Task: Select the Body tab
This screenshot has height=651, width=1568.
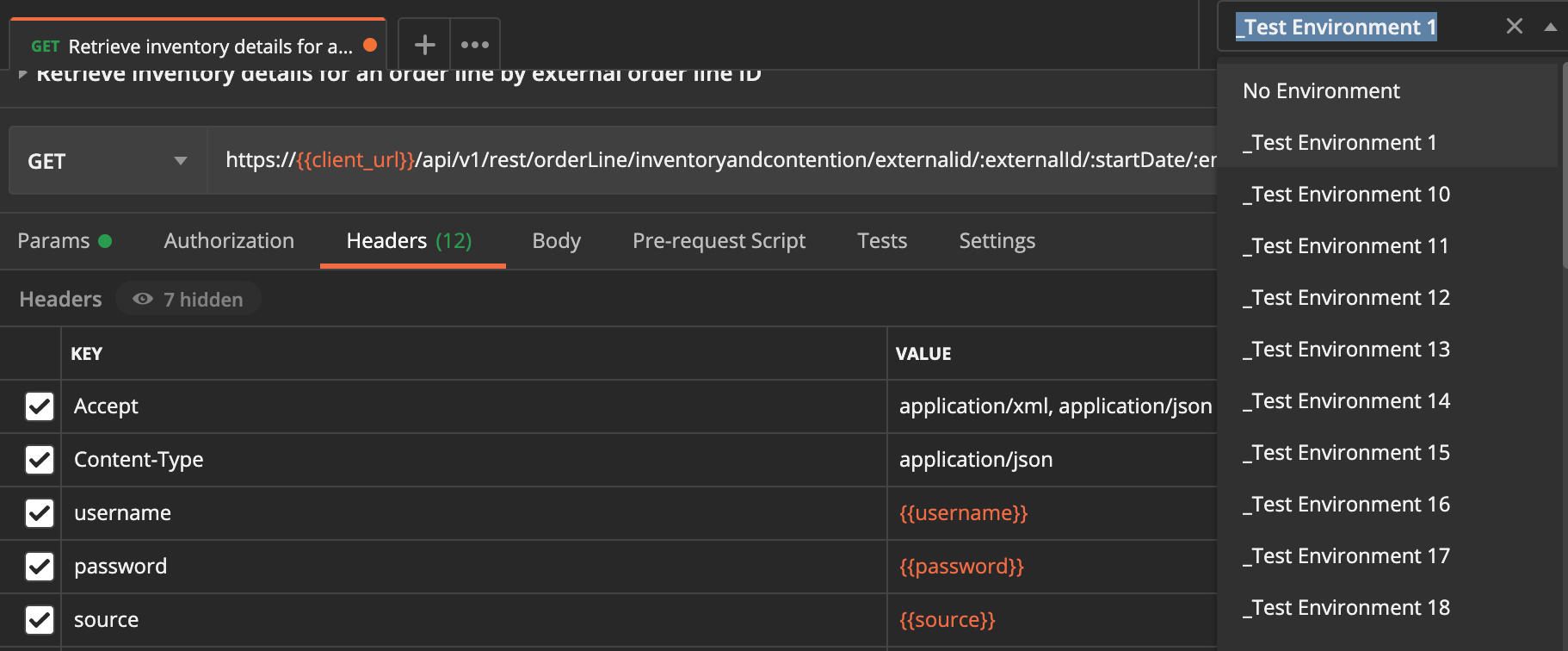Action: 556,241
